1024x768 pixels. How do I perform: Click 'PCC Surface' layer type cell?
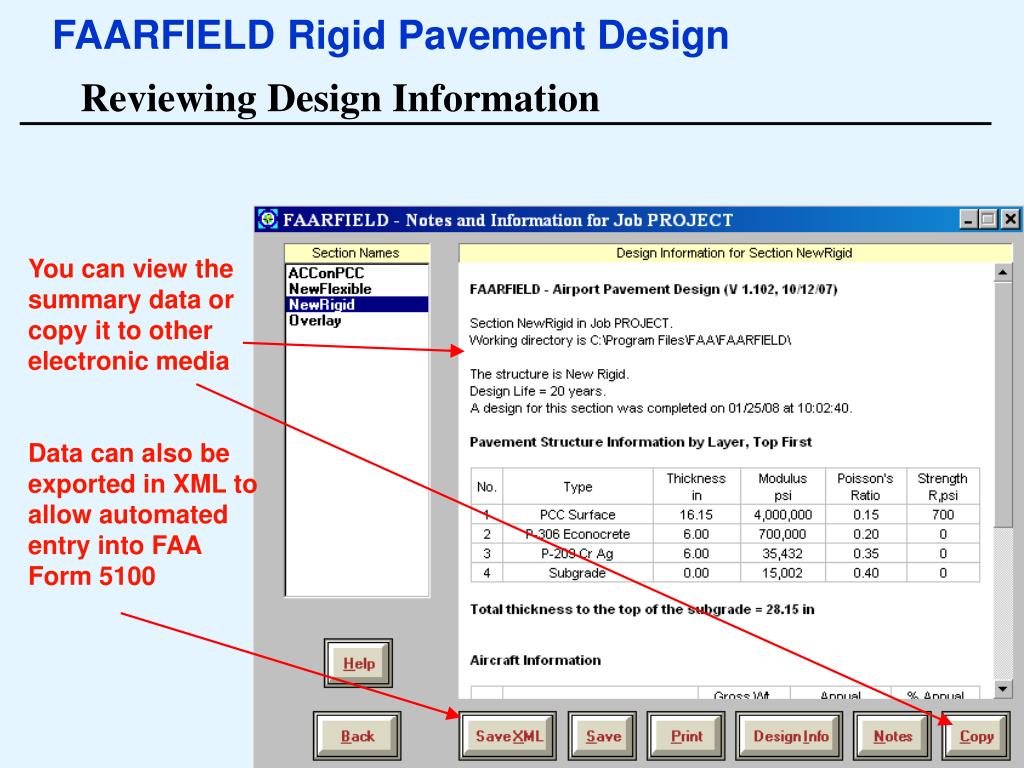click(x=577, y=515)
